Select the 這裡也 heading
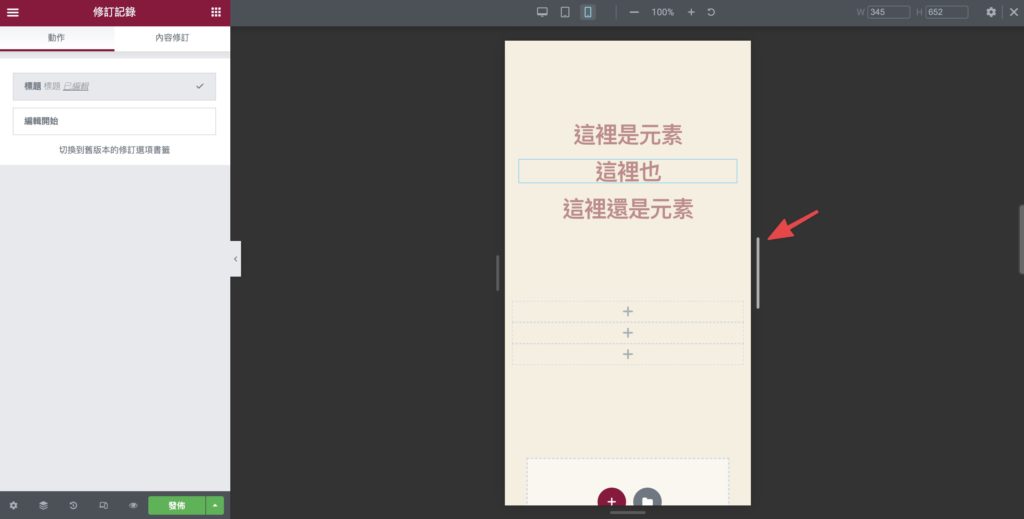This screenshot has height=519, width=1024. (628, 172)
